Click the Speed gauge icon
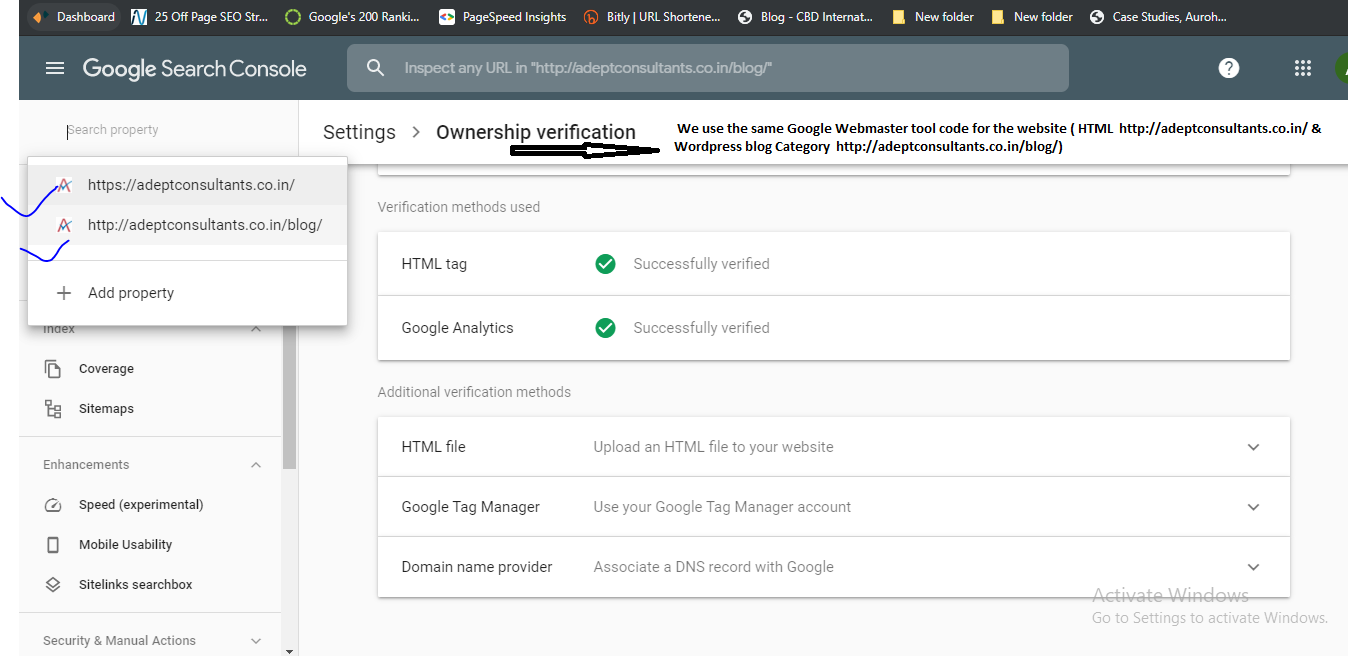1348x656 pixels. [x=53, y=505]
